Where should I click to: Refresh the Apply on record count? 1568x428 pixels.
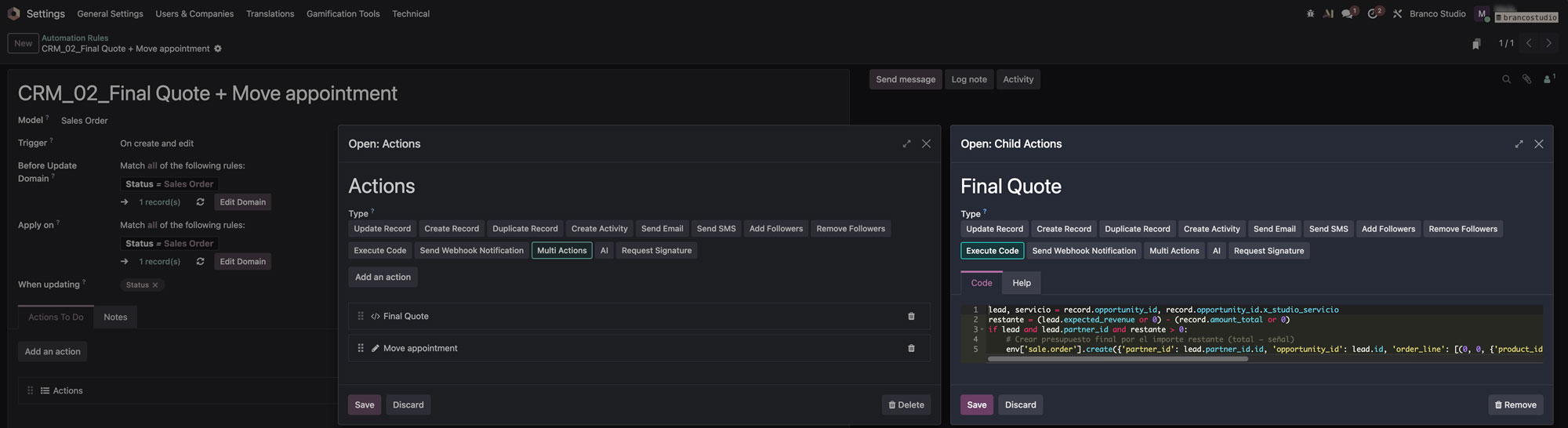(x=201, y=262)
